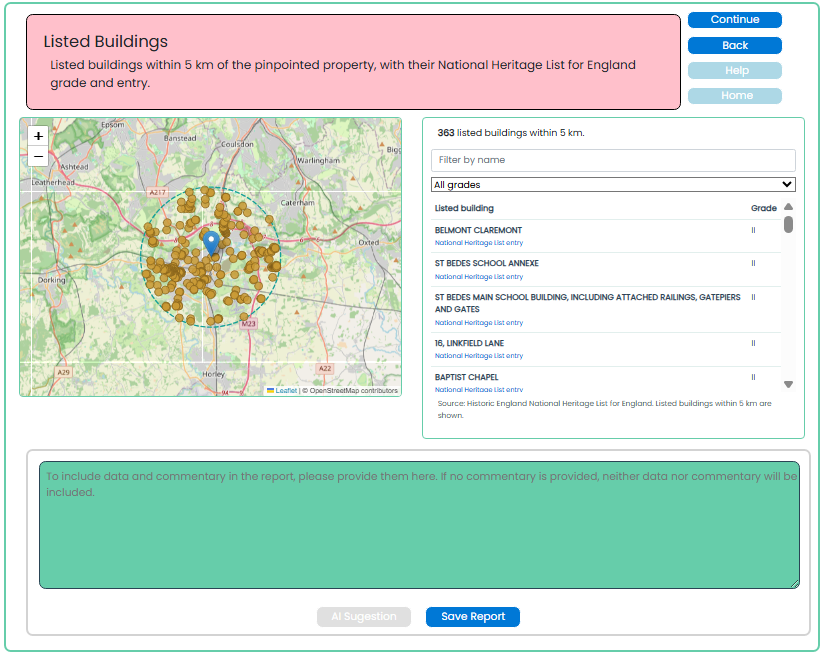
Task: Click the M23 road label on map
Action: pos(248,323)
